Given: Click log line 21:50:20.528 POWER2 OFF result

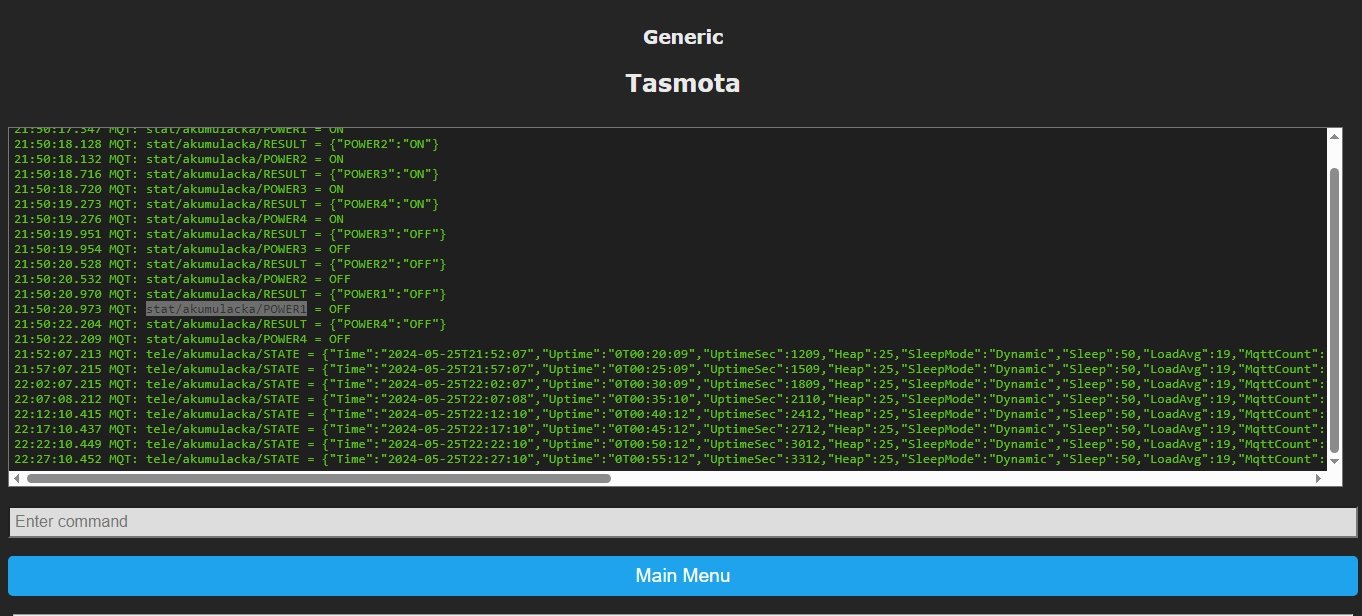Looking at the screenshot, I should tap(230, 264).
